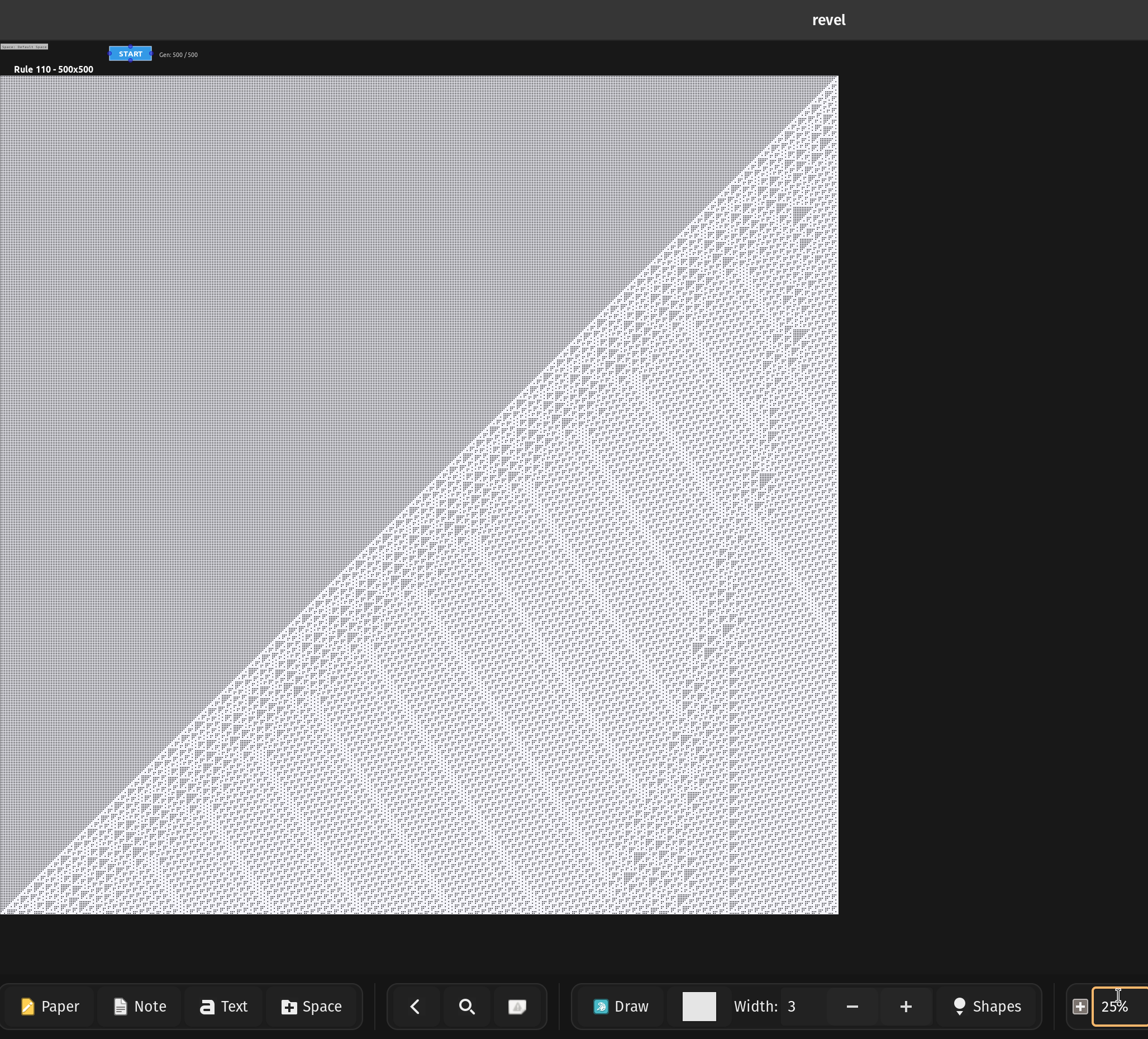Open the drawing color swatch
This screenshot has height=1039, width=1148.
coord(699,1007)
